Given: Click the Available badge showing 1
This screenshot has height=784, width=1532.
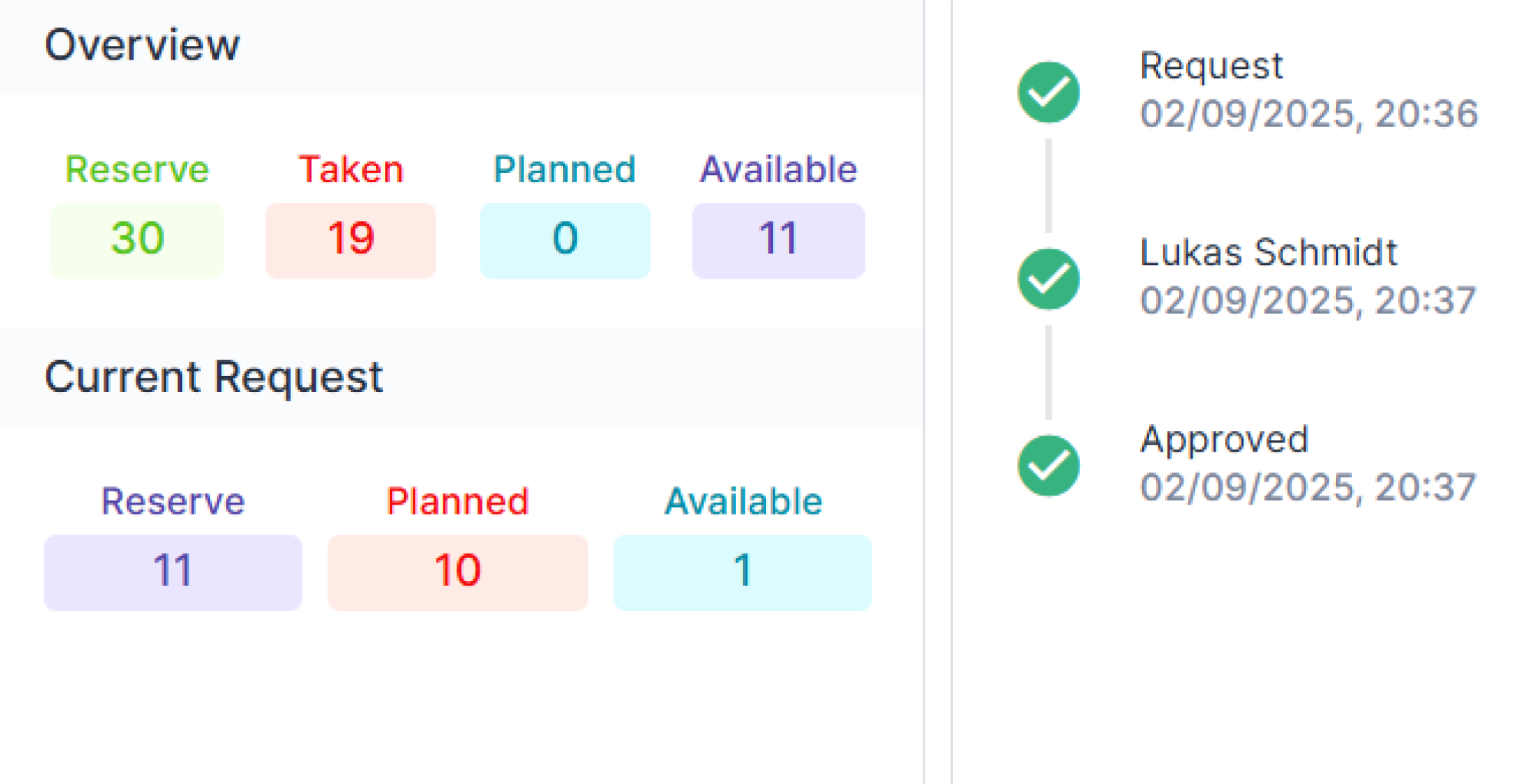Looking at the screenshot, I should 741,571.
